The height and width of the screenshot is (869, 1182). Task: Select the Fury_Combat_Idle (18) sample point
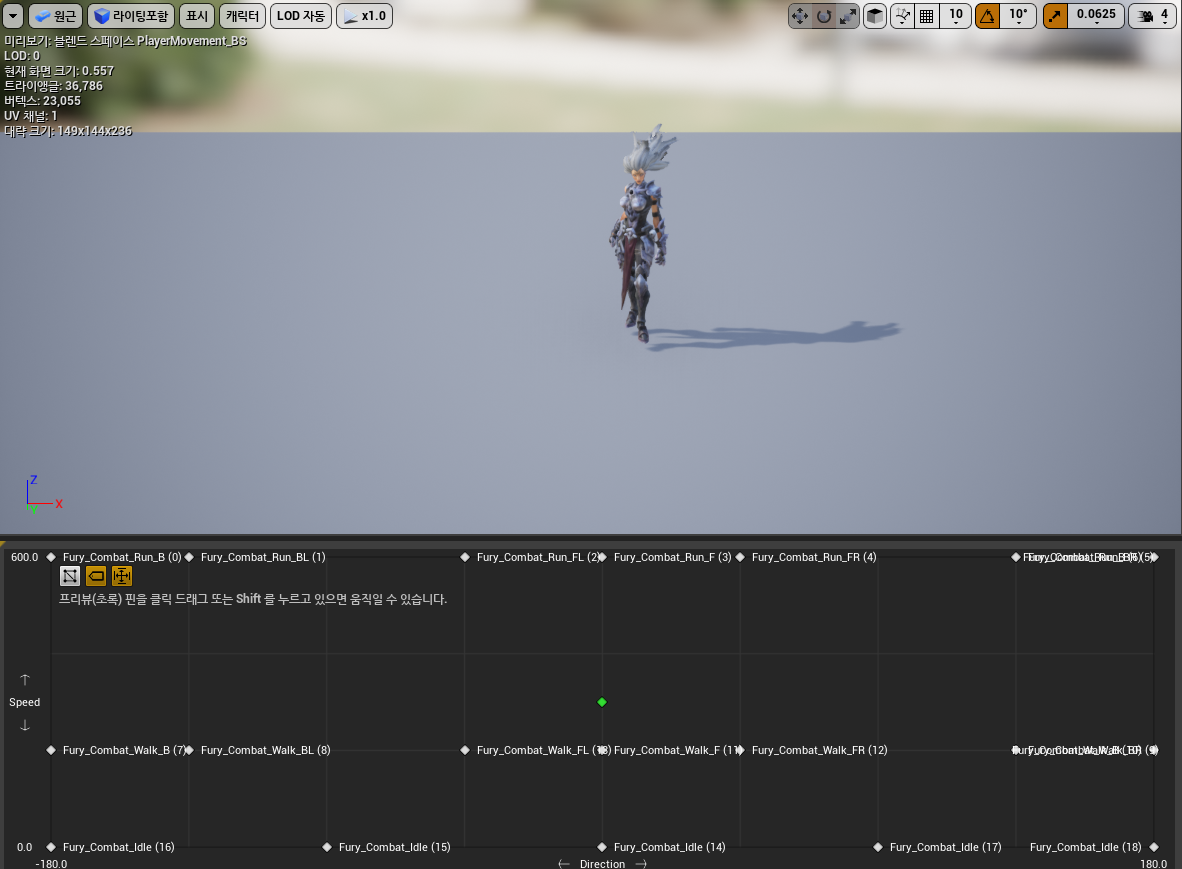coord(1154,847)
